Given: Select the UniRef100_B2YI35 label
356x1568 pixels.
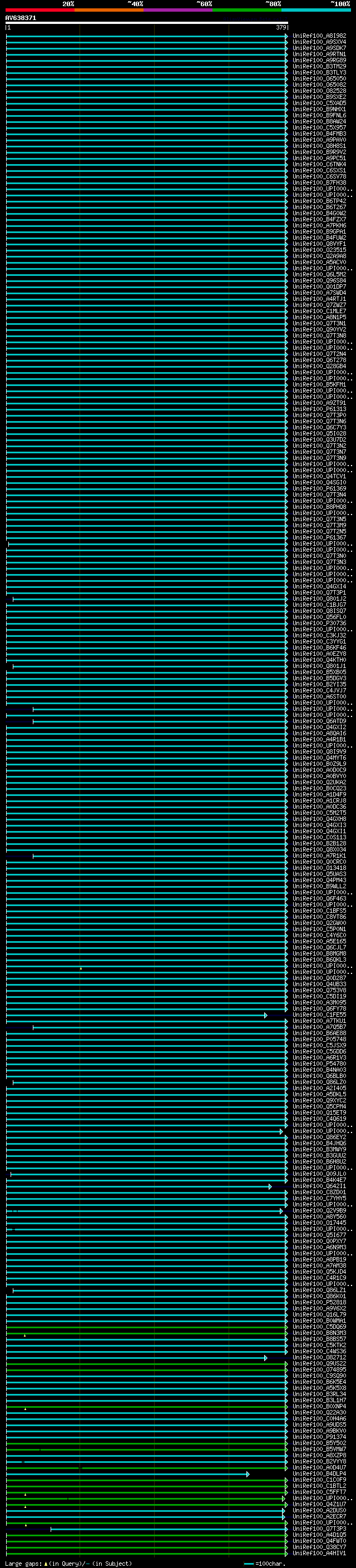Looking at the screenshot, I should point(319,684).
